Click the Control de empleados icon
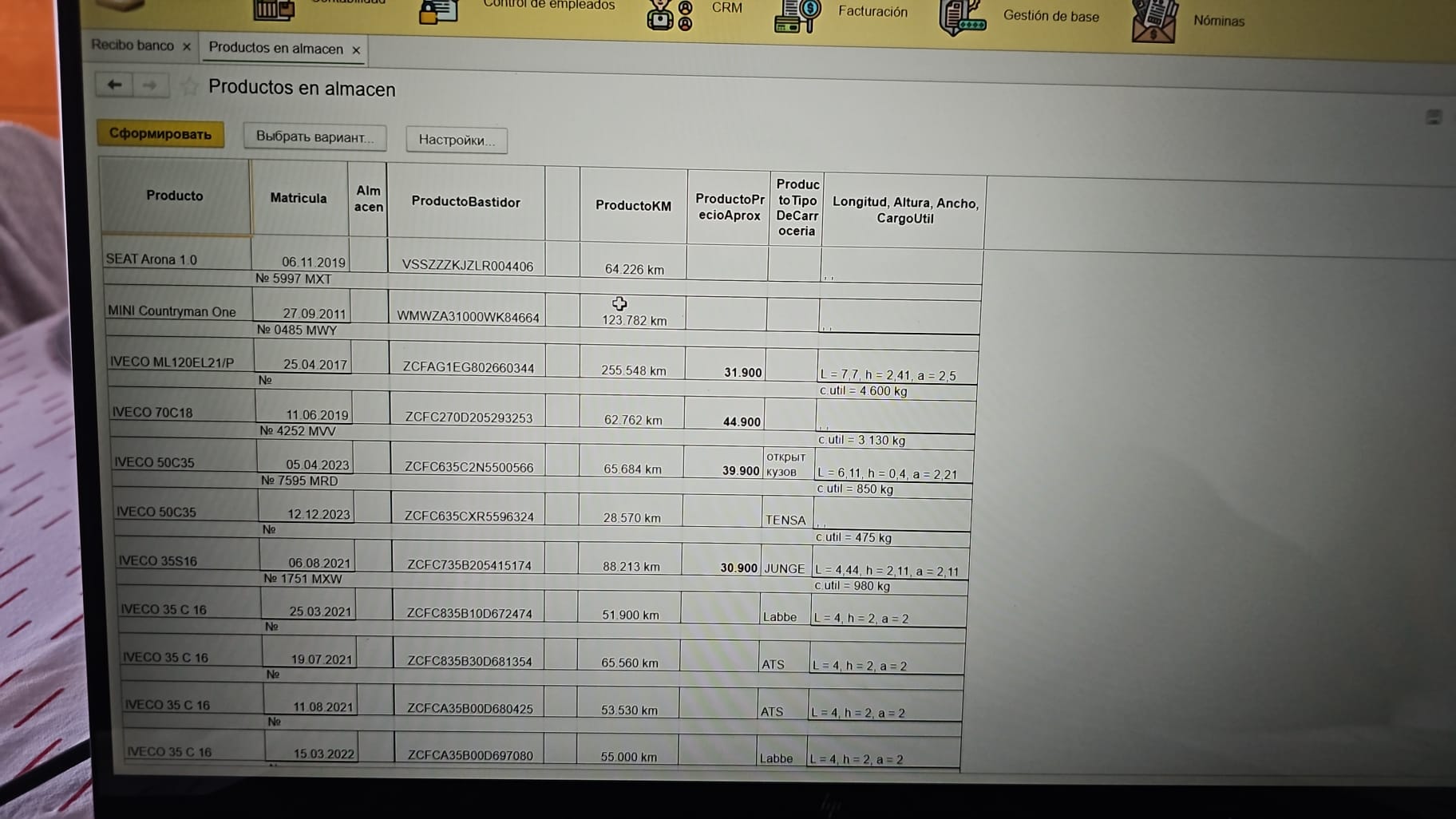The width and height of the screenshot is (1456, 819). pyautogui.click(x=438, y=11)
